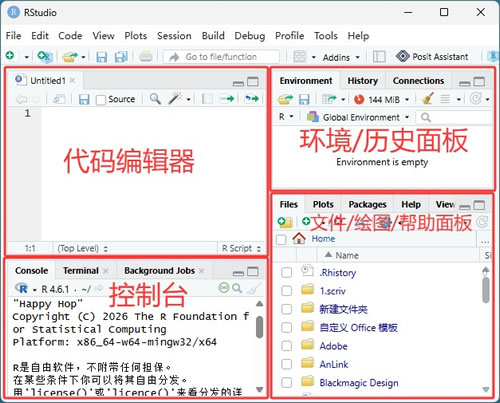The height and width of the screenshot is (403, 500).
Task: Open the Blackmagic Design folder link
Action: pyautogui.click(x=359, y=383)
